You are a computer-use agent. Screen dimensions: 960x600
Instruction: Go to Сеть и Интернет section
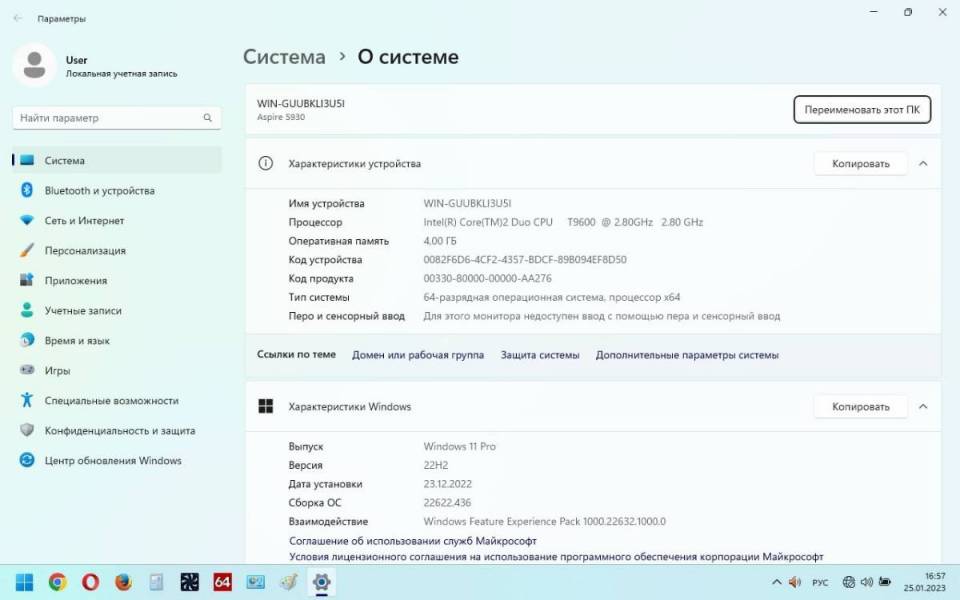tap(84, 221)
